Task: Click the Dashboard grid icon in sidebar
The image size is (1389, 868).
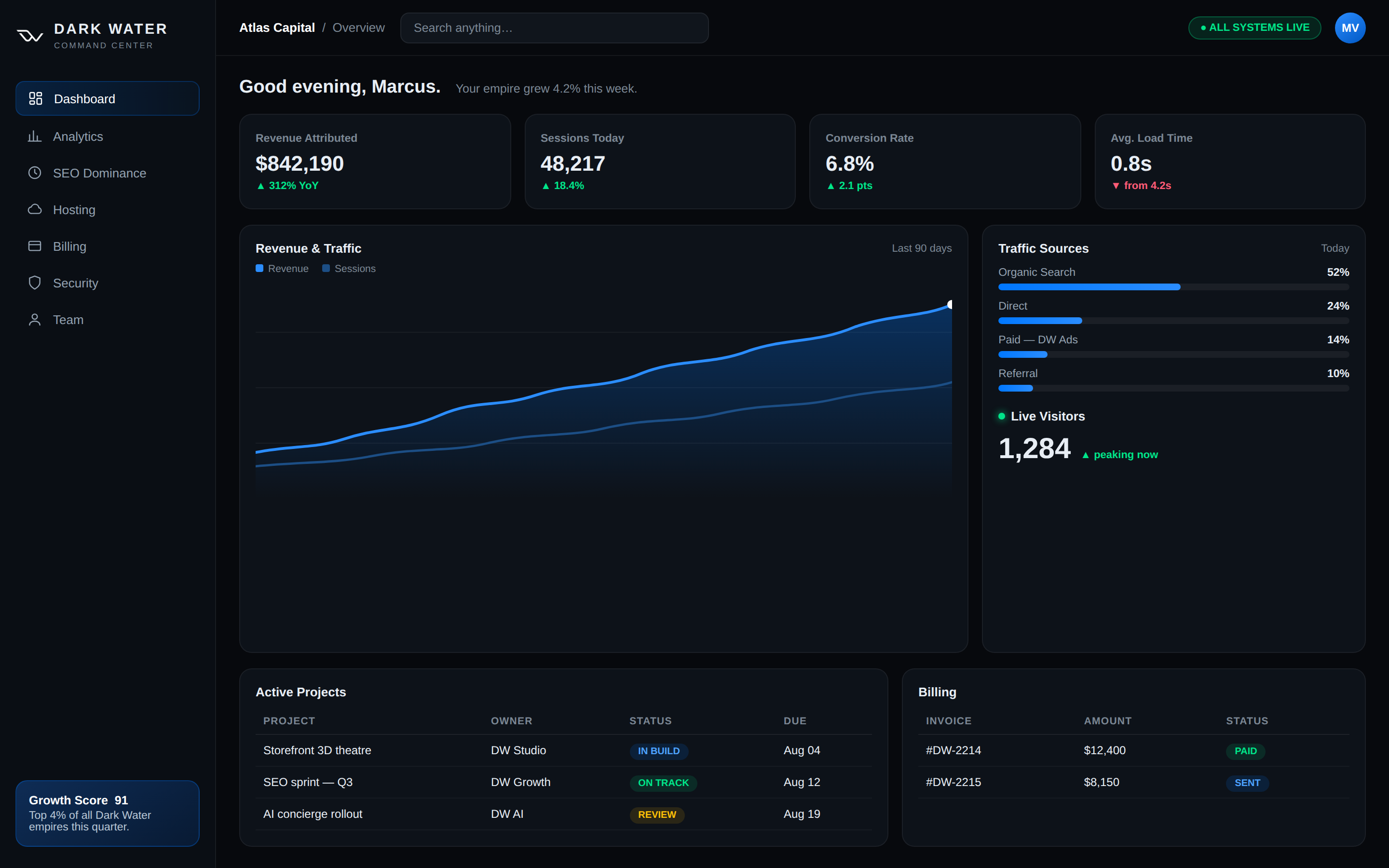Action: pos(36,99)
